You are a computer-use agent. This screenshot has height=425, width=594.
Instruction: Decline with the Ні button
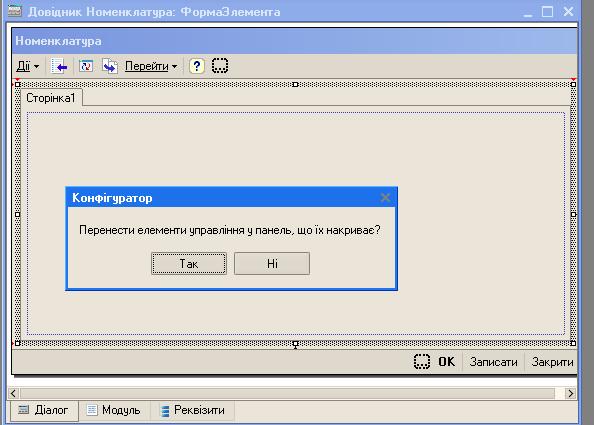(x=272, y=264)
